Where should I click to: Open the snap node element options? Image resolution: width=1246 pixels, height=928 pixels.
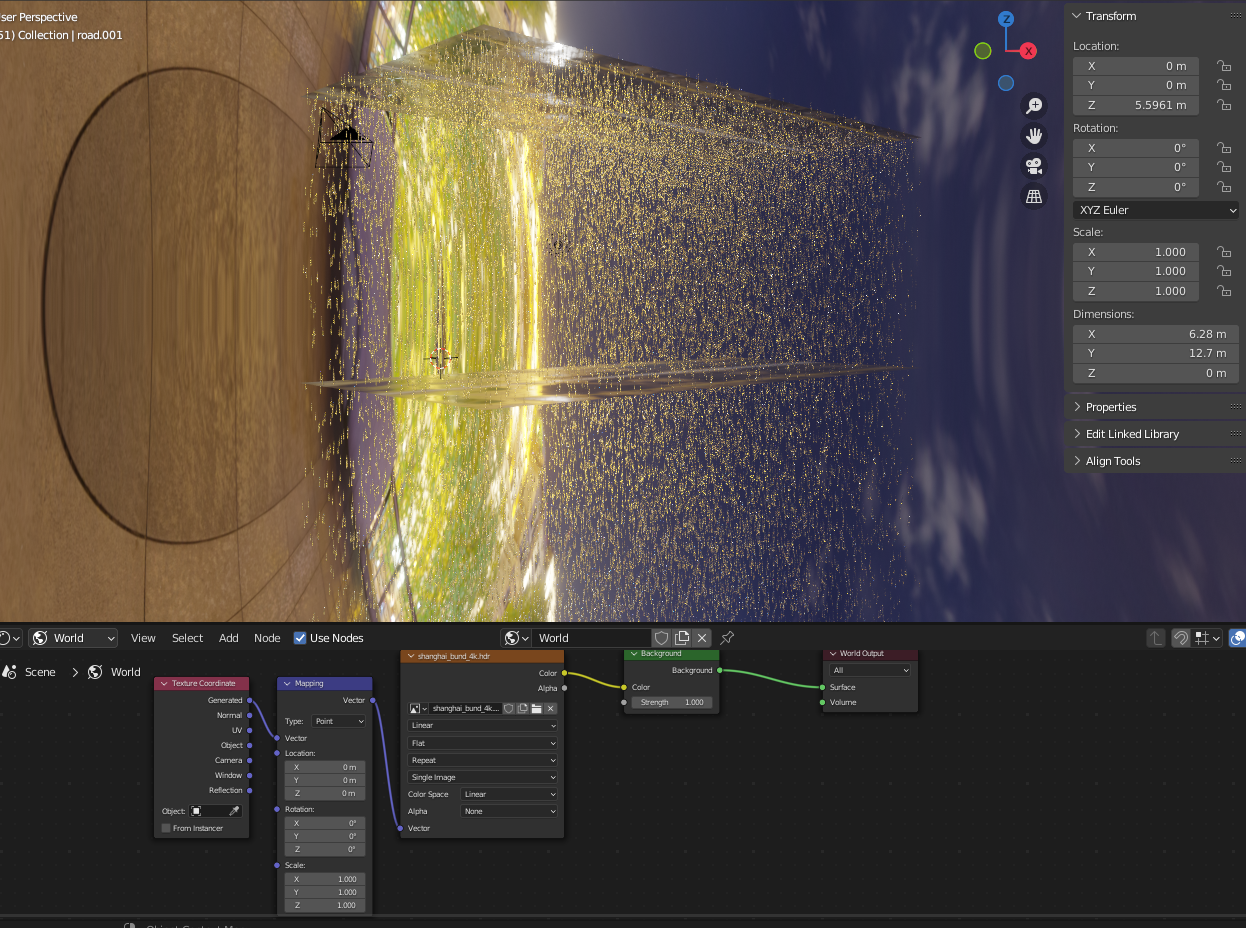tap(1208, 638)
